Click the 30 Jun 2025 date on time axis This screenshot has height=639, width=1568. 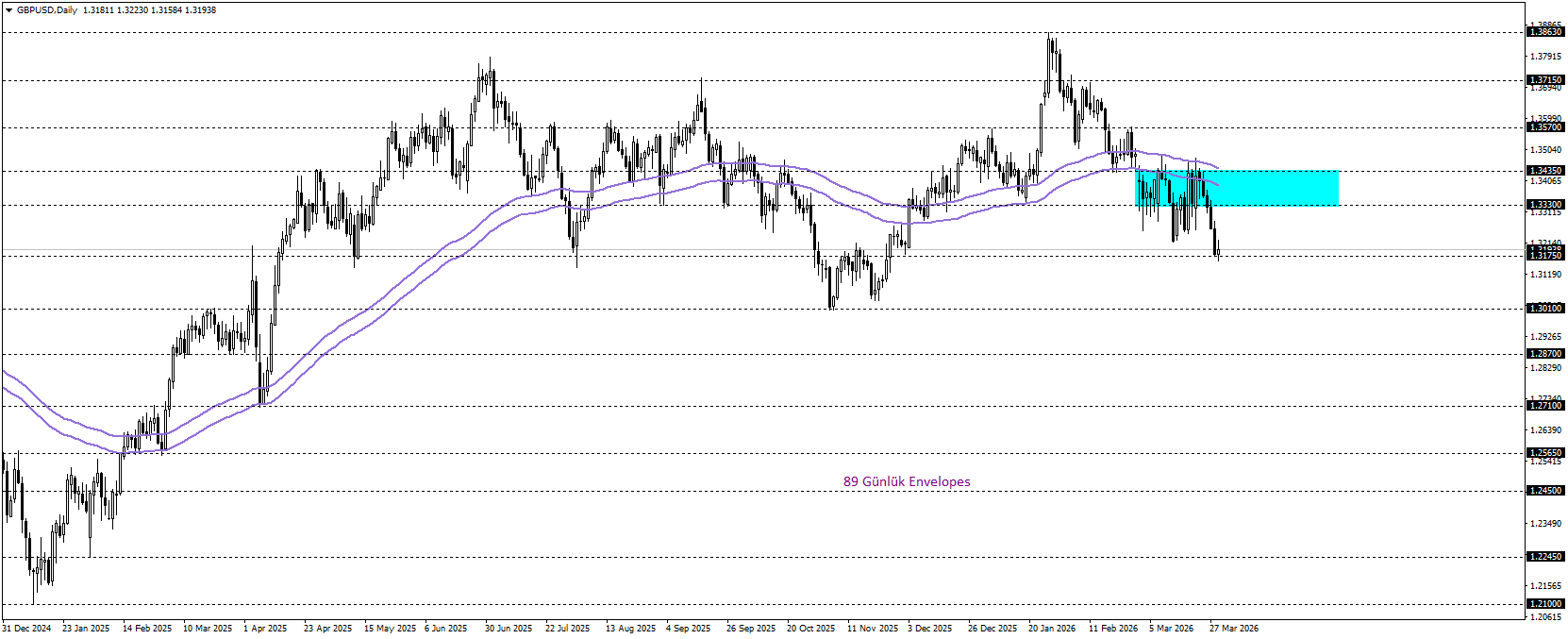pyautogui.click(x=509, y=629)
